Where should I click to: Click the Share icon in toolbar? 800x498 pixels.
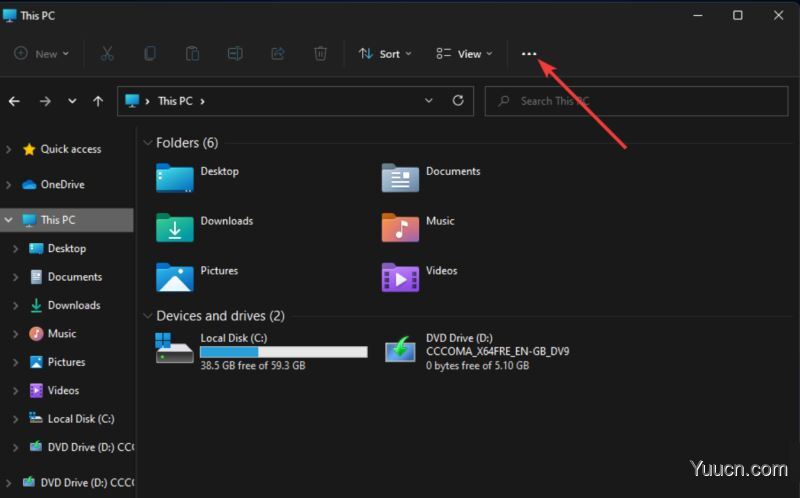coord(278,54)
